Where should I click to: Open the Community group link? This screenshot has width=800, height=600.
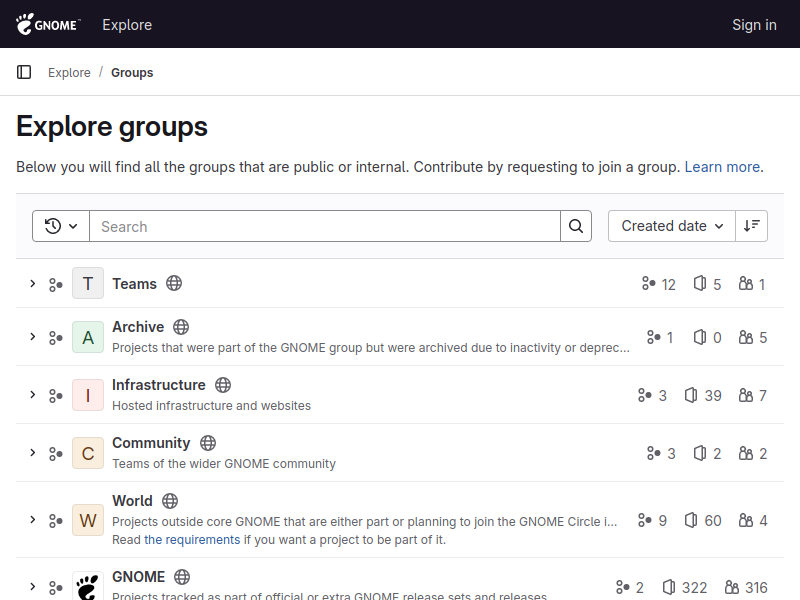click(151, 443)
